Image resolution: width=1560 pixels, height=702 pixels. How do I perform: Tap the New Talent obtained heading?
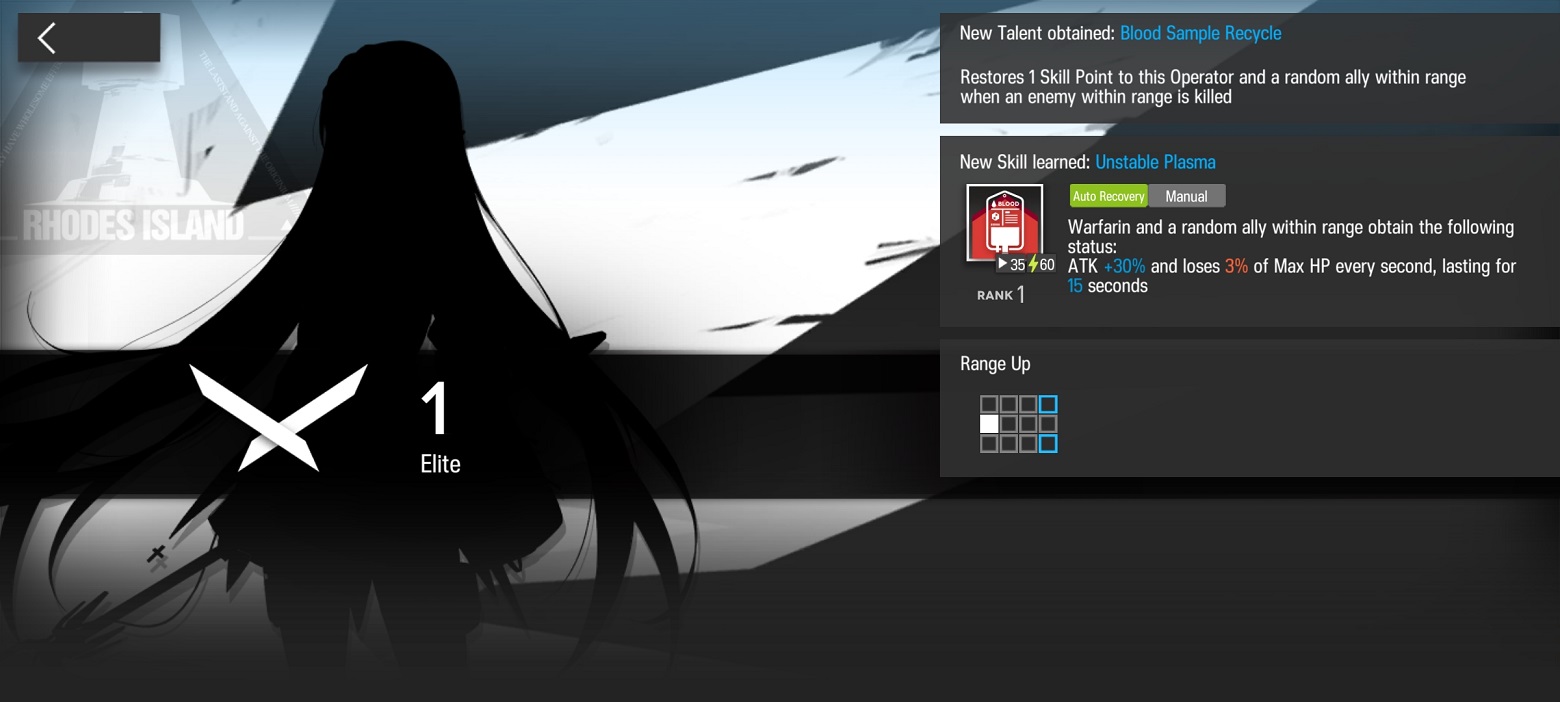pos(1037,33)
